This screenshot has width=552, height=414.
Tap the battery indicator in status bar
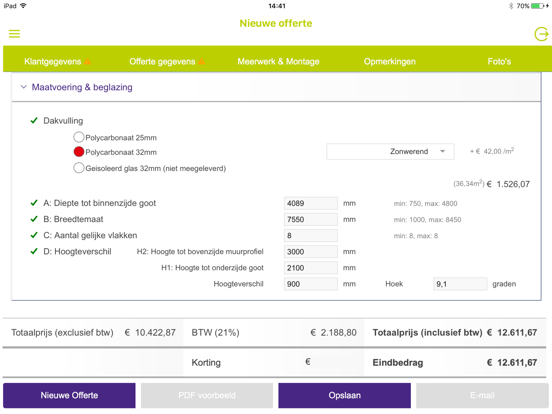pos(538,6)
